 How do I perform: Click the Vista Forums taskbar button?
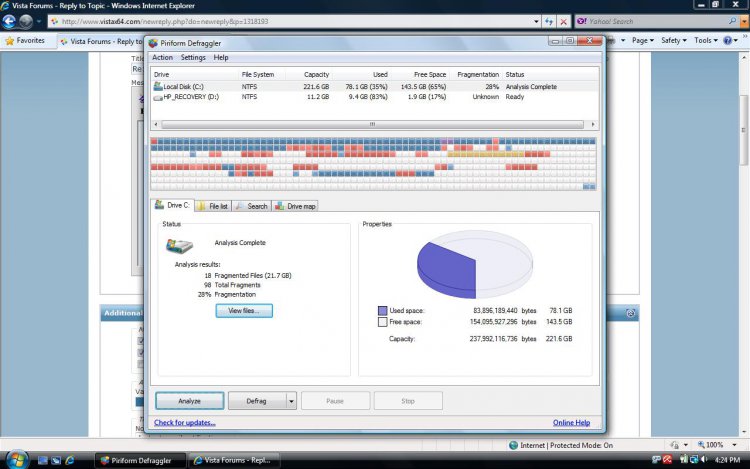point(234,460)
